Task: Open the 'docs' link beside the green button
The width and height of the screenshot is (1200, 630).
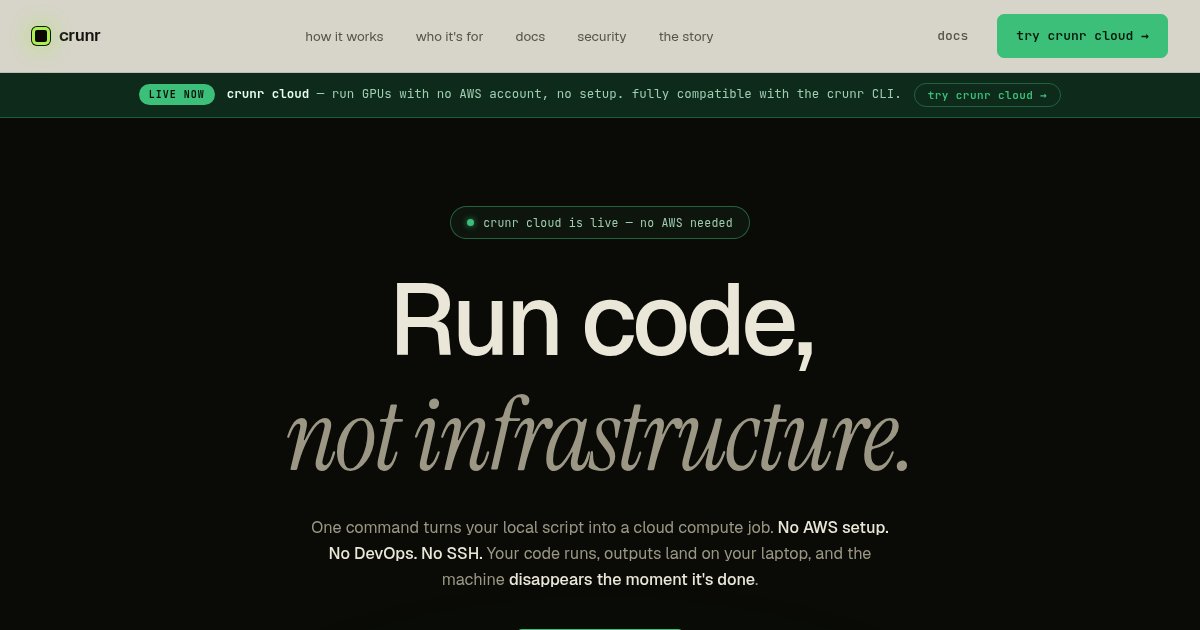Action: coord(952,36)
